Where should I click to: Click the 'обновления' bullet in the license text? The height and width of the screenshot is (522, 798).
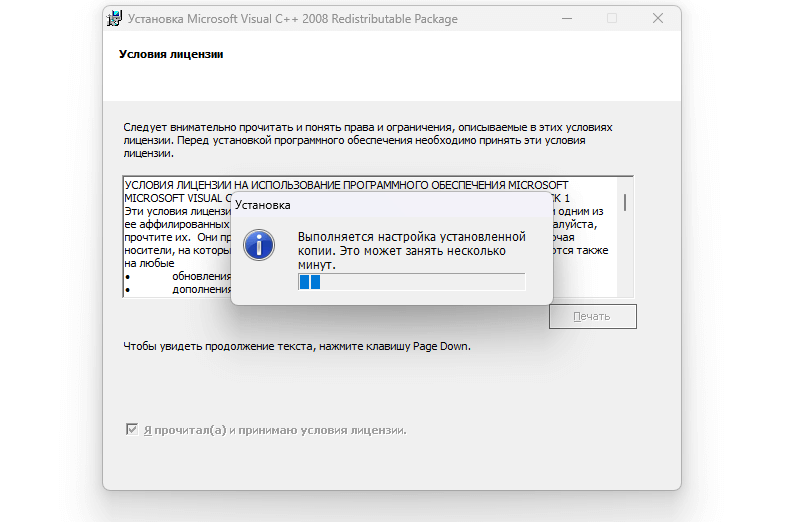click(x=202, y=276)
